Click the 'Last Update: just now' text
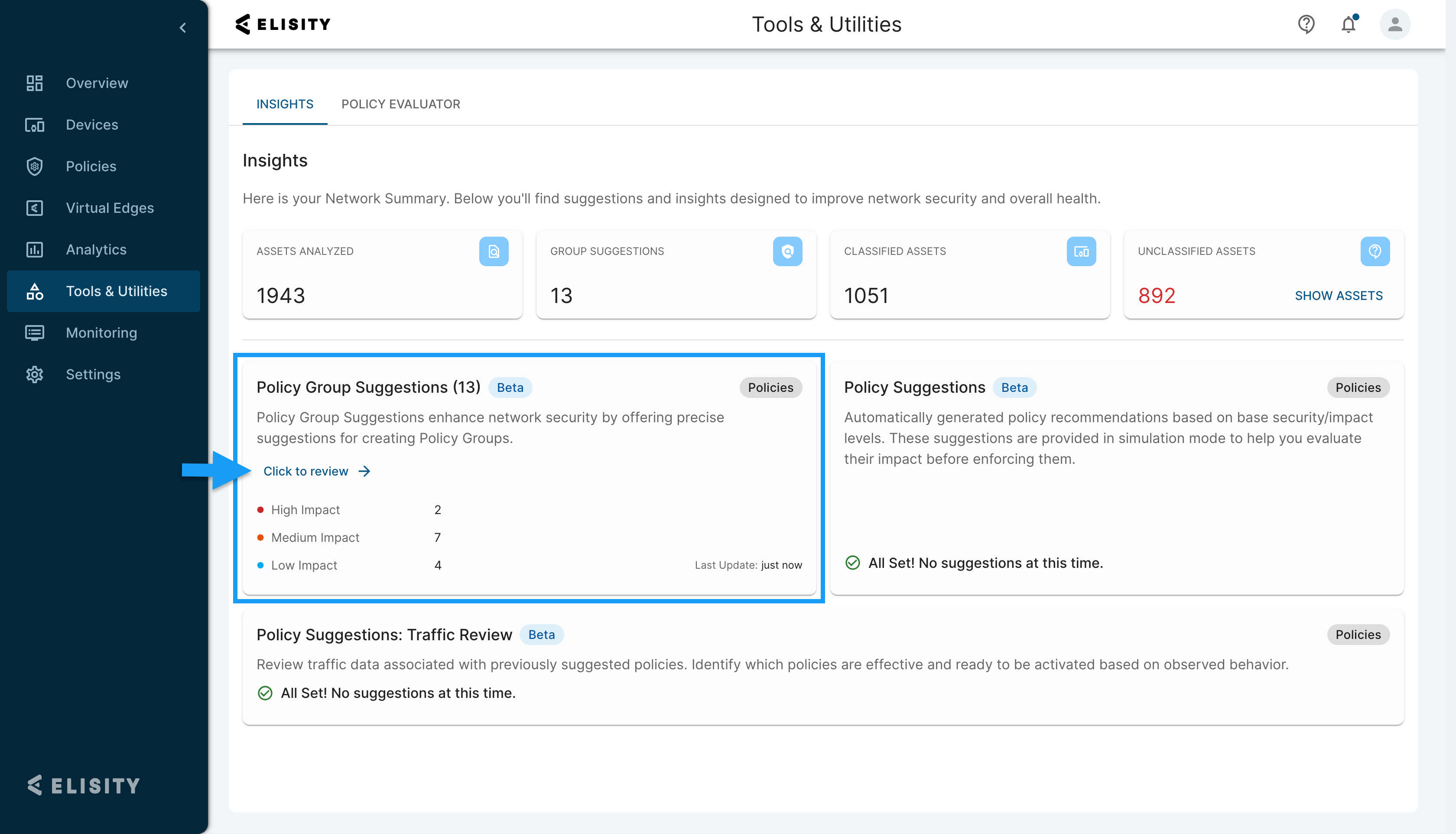Image resolution: width=1456 pixels, height=834 pixels. tap(748, 565)
